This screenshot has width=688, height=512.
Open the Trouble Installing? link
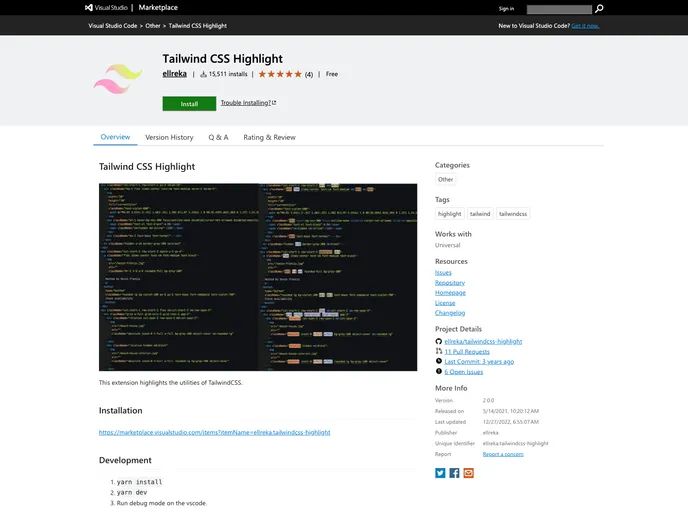tap(248, 103)
